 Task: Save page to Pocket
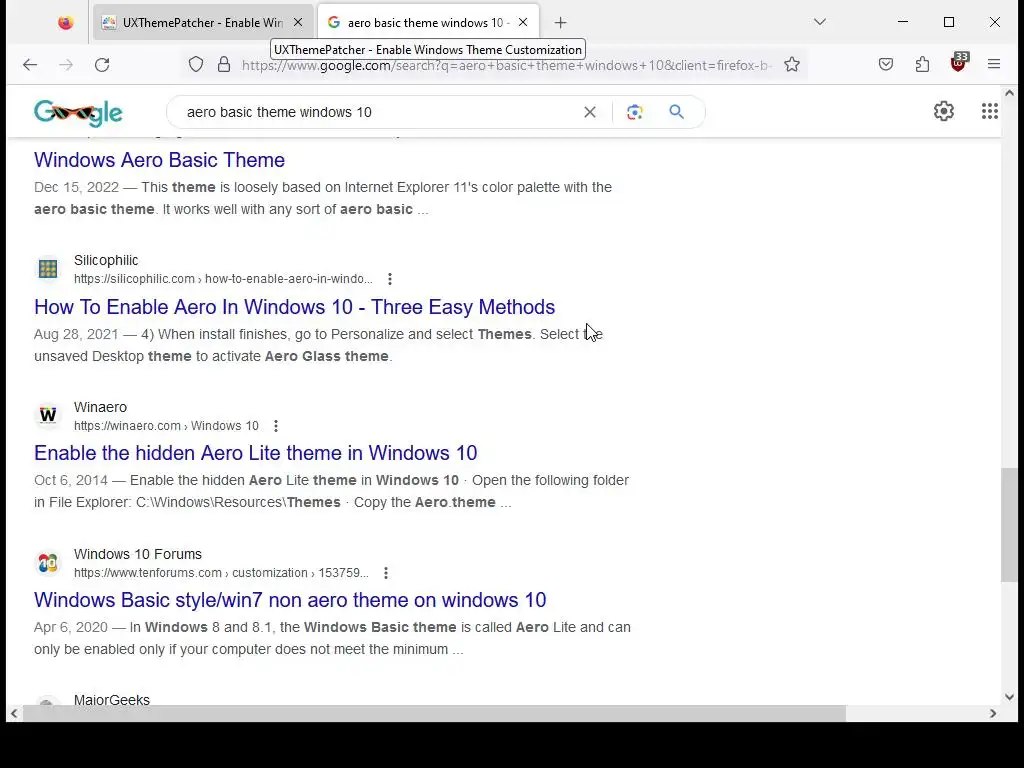[x=886, y=65]
